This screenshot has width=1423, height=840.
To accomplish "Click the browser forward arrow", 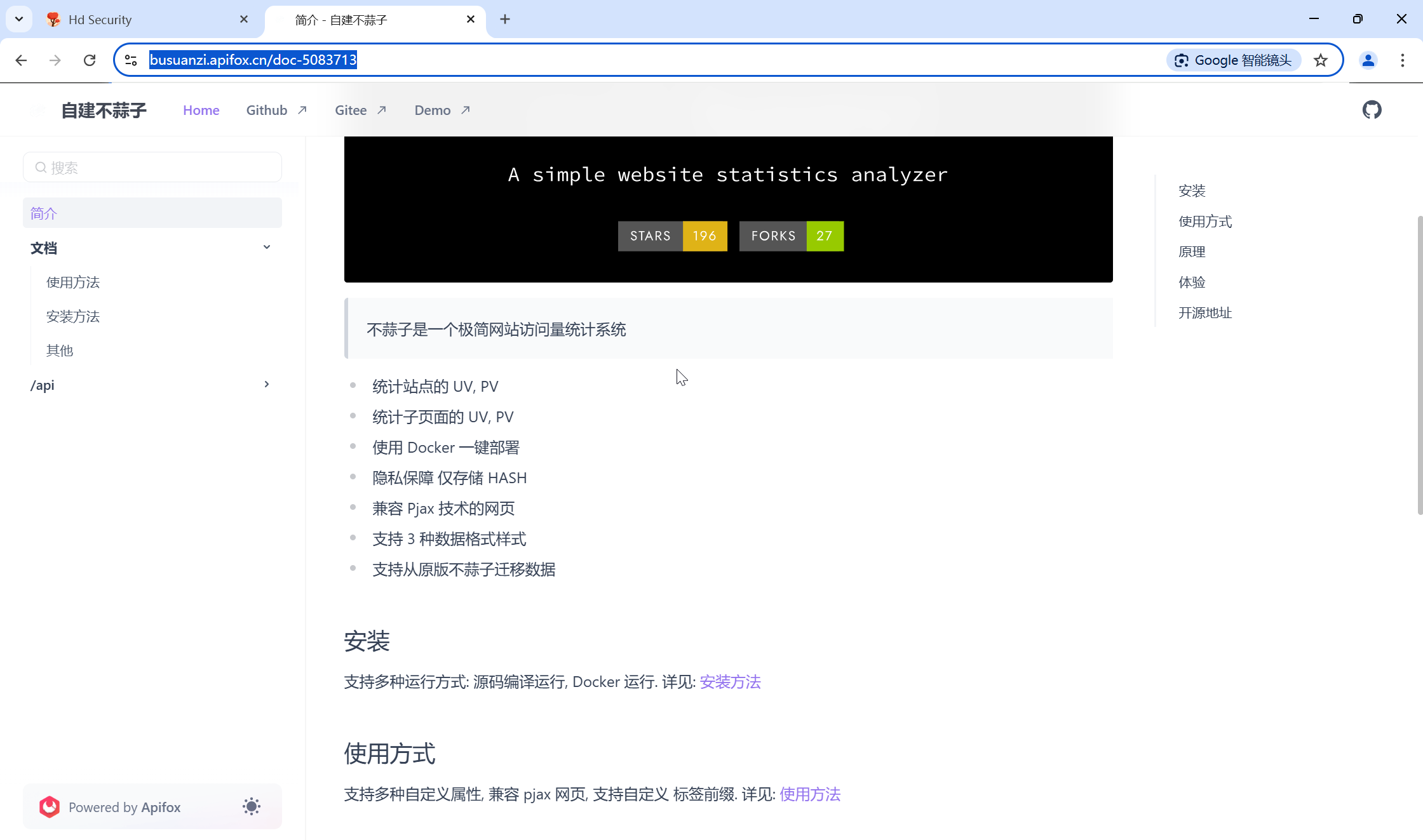I will point(55,60).
